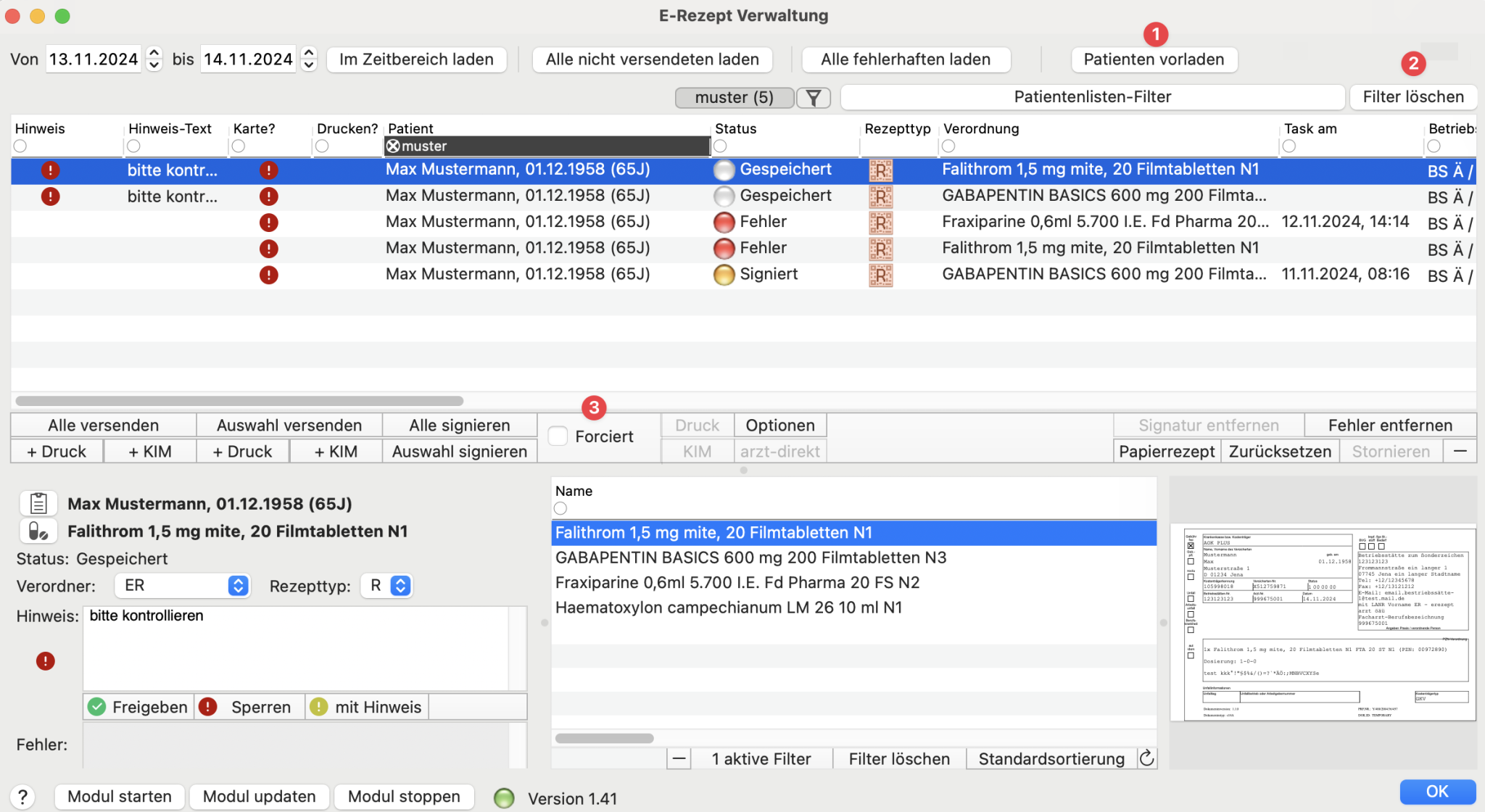Clear the muster patient filter via X icon
Screen dimensions: 1485x812
[393, 146]
